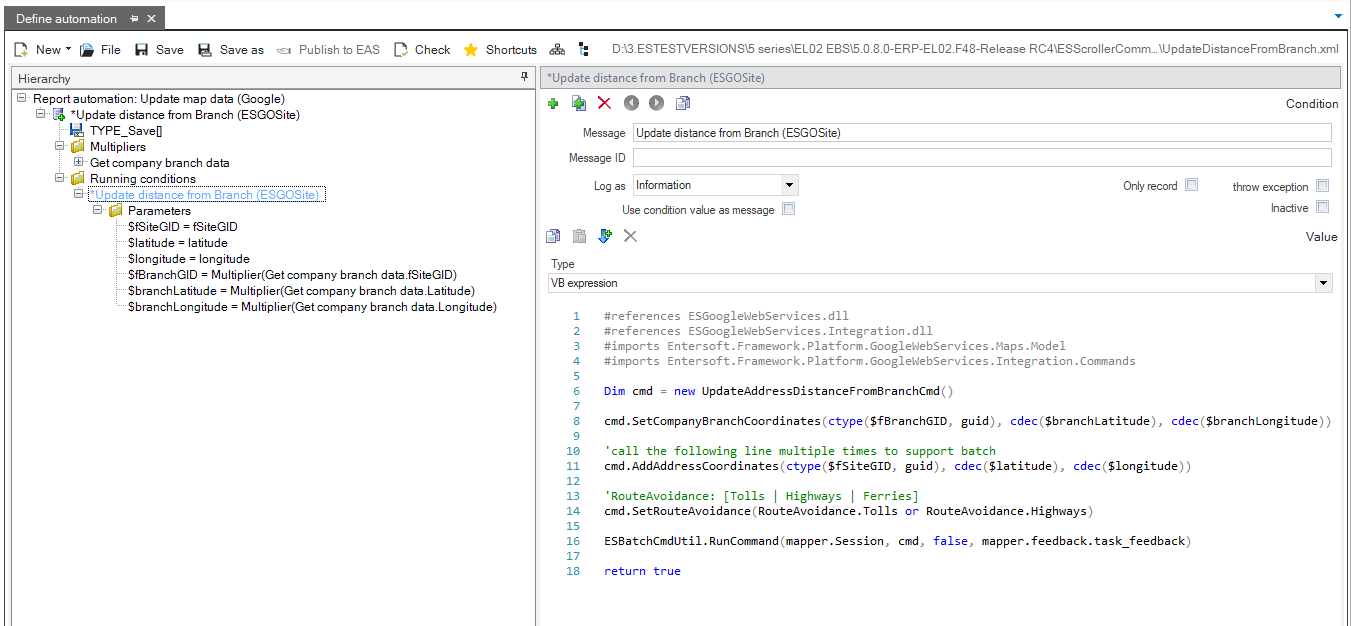Delete condition using the red X icon

point(604,103)
